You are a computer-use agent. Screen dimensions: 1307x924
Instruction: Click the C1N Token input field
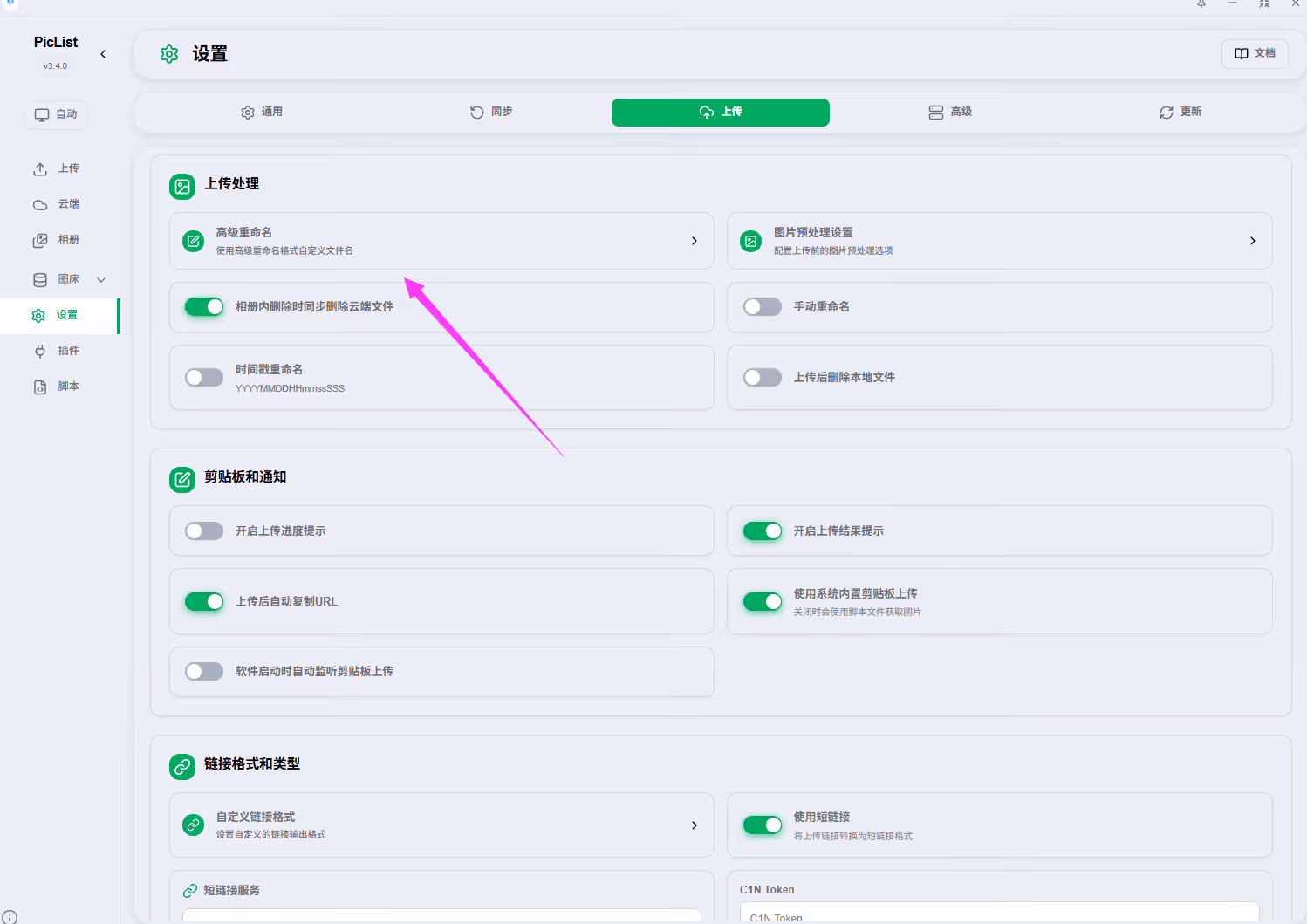[999, 914]
